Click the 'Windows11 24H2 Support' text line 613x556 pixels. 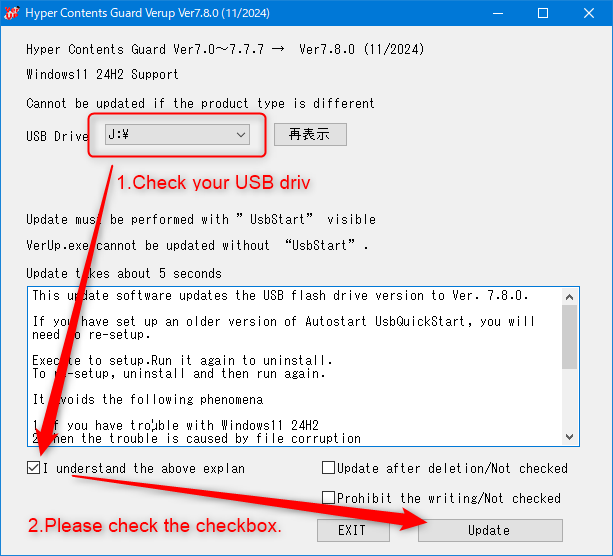pyautogui.click(x=103, y=74)
